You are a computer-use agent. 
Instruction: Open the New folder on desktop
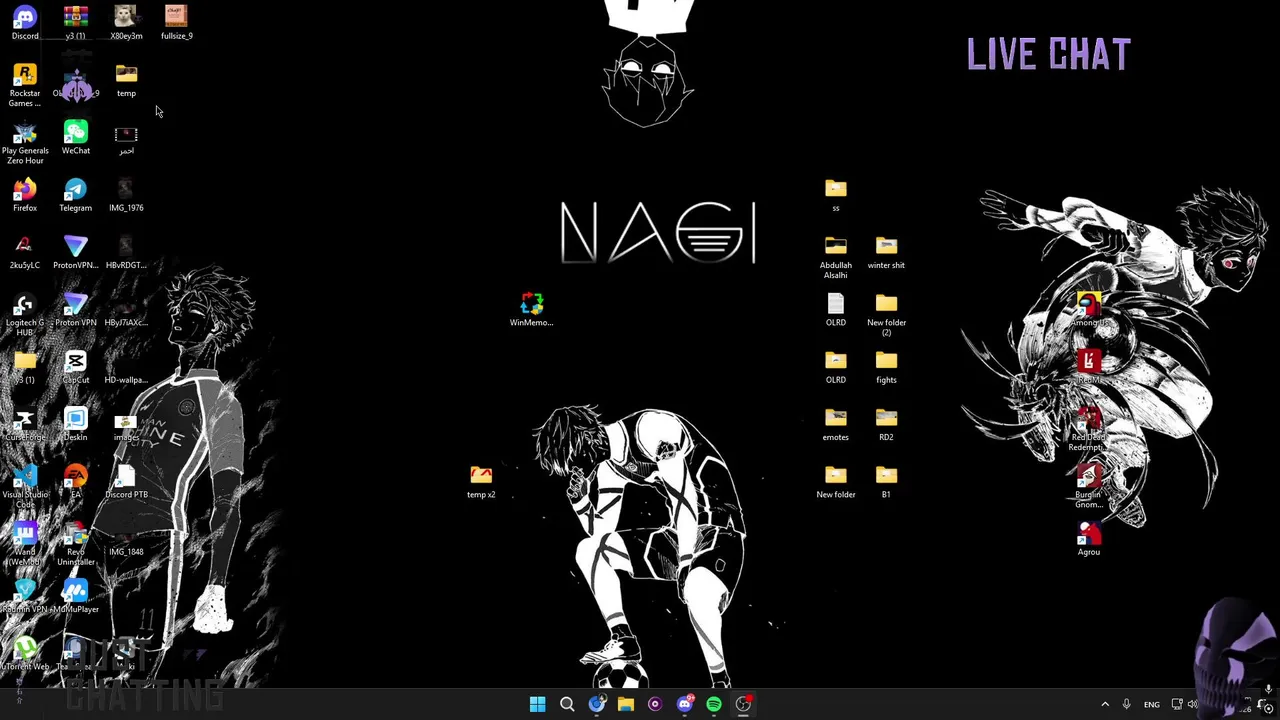[x=835, y=481]
